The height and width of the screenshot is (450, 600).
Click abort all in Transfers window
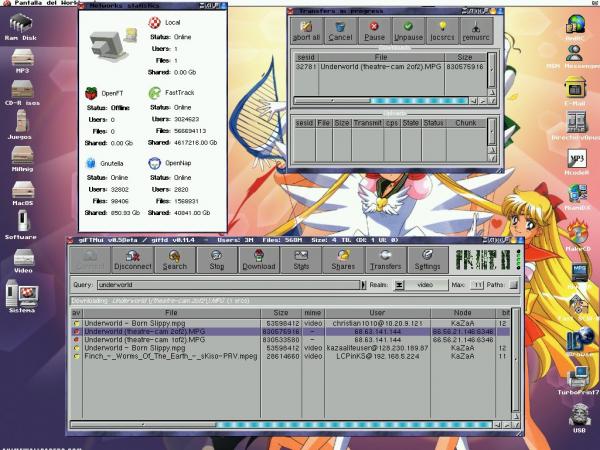point(307,31)
